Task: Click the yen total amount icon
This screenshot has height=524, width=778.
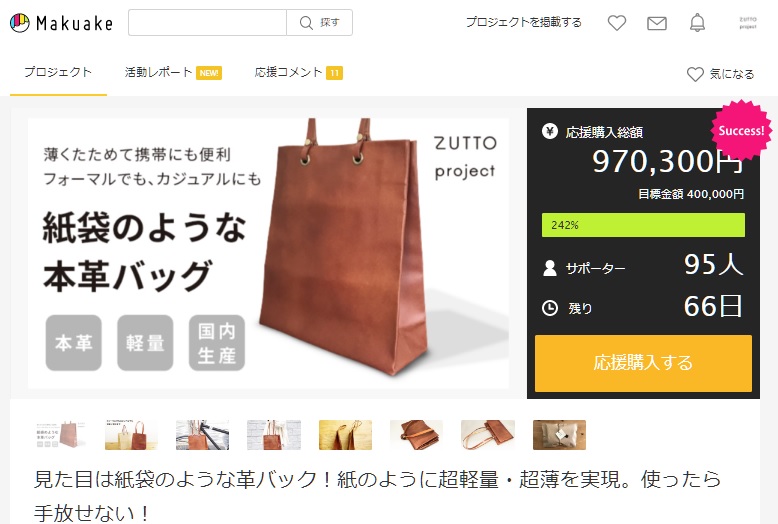Action: click(550, 131)
